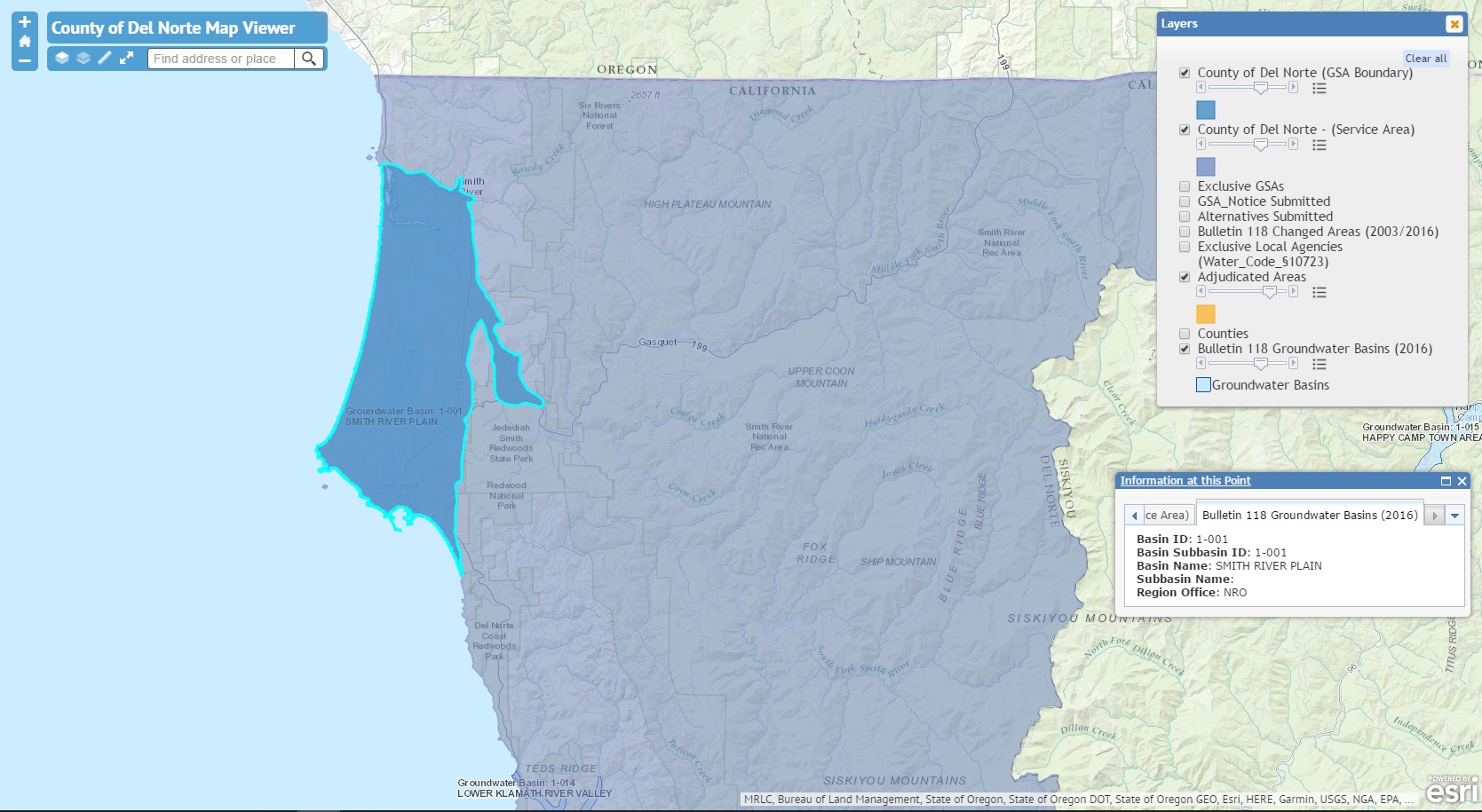
Task: Uncheck County of Del Norte (GSA Boundary)
Action: click(x=1185, y=73)
